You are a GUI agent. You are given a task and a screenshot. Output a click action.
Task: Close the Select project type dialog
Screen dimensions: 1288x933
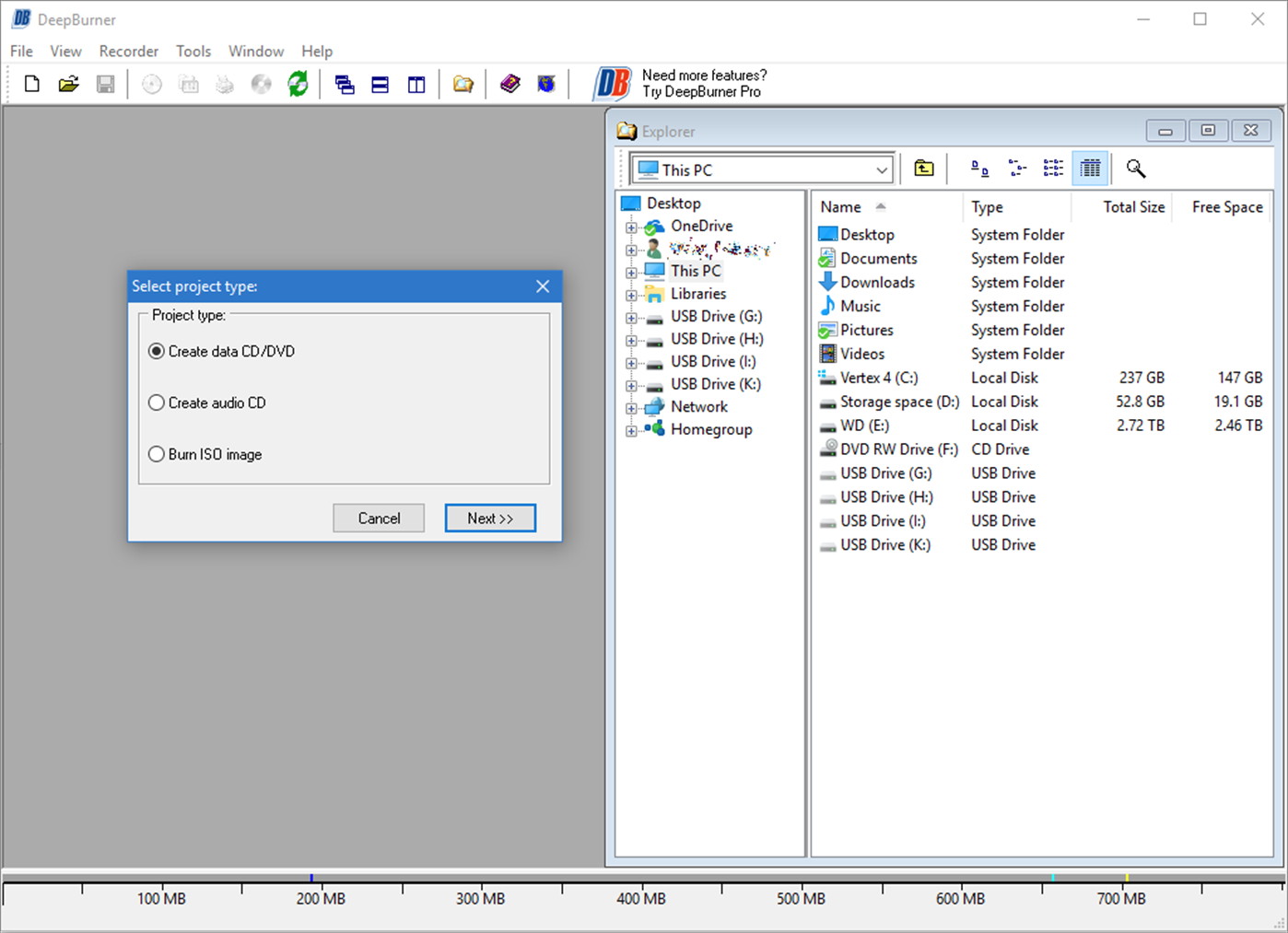(543, 286)
